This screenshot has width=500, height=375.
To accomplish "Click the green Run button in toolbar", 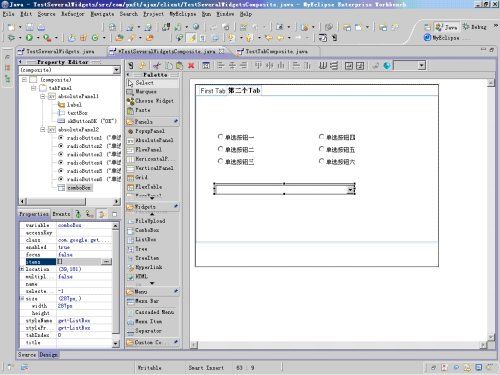I will pyautogui.click(x=29, y=38).
